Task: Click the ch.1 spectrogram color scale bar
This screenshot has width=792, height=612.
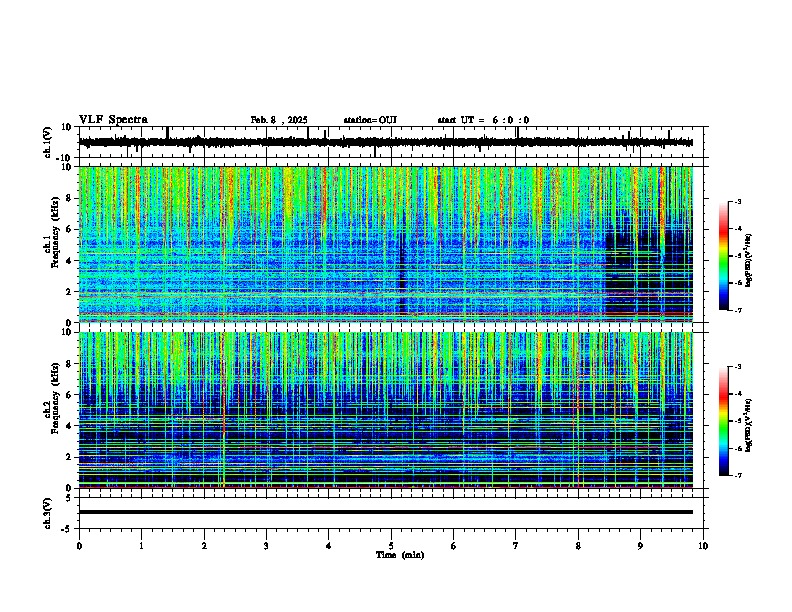Action: (x=723, y=256)
